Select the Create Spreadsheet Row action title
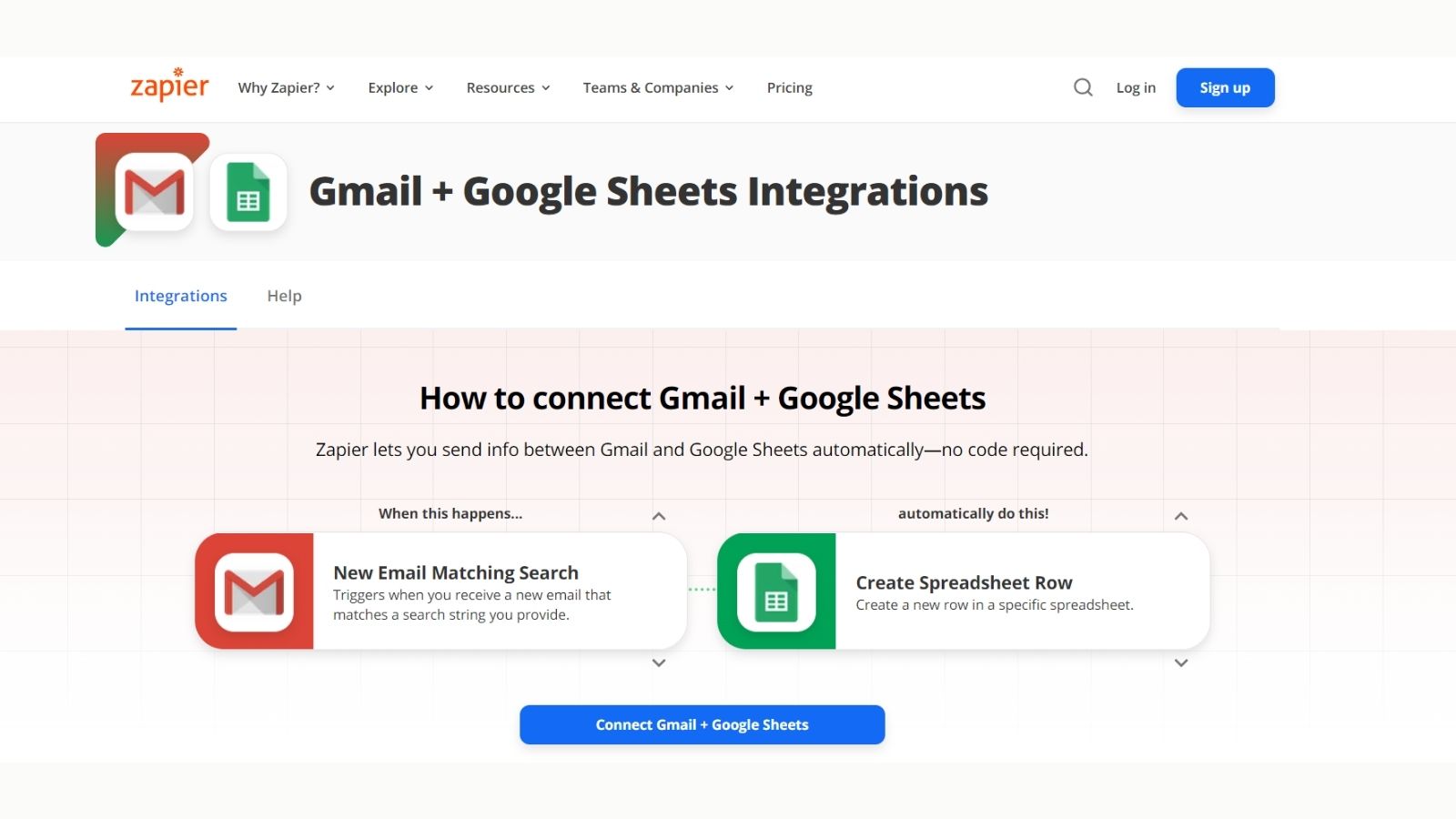 (x=964, y=582)
